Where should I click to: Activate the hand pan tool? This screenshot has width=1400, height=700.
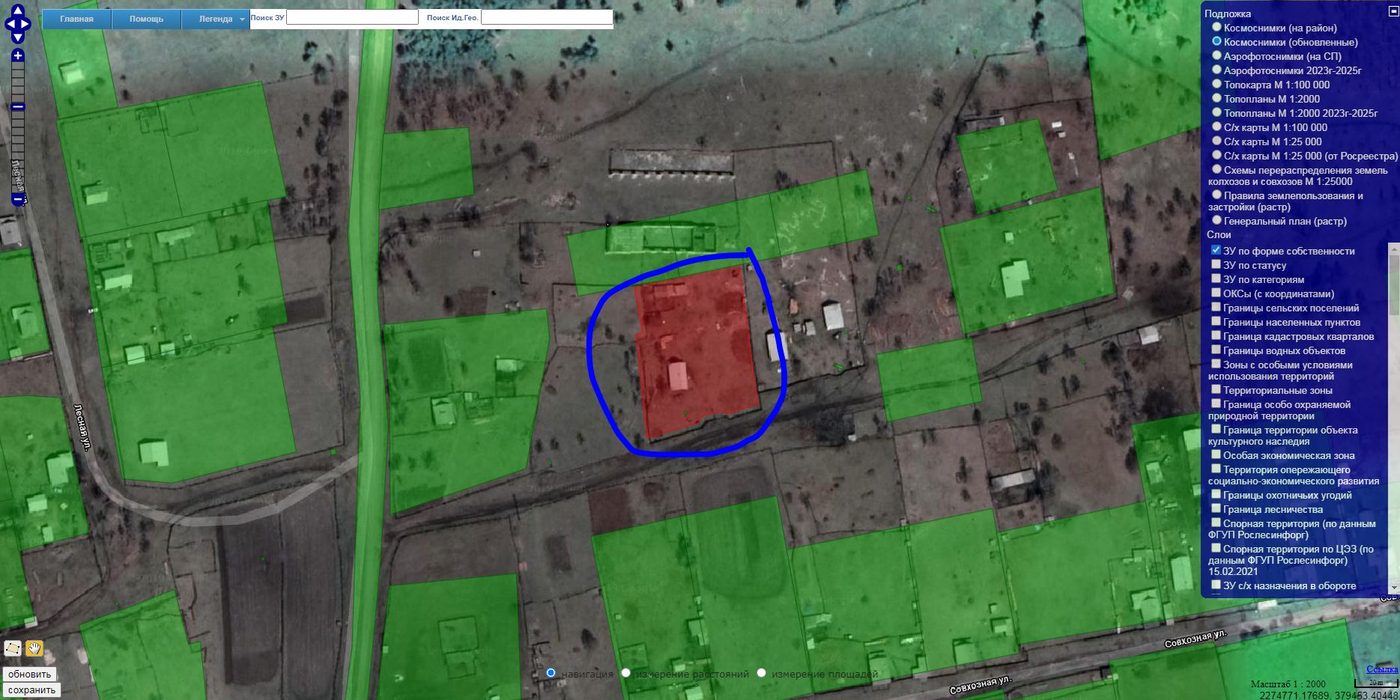coord(34,648)
